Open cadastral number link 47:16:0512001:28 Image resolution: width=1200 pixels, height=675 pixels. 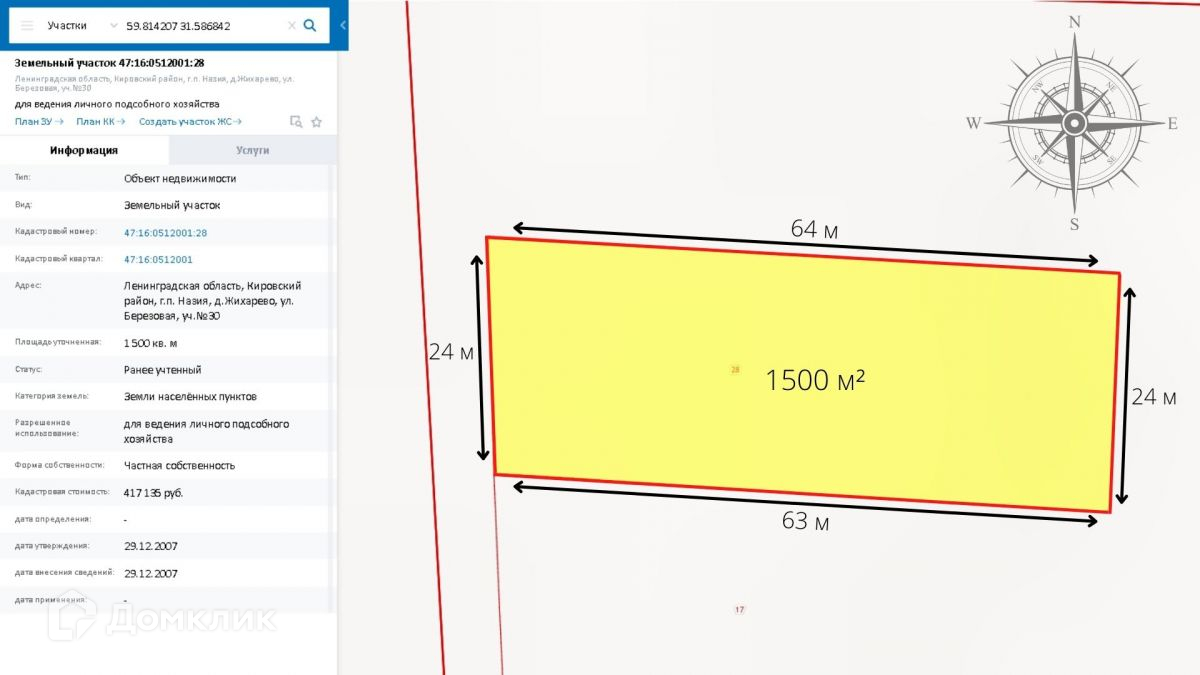point(165,233)
